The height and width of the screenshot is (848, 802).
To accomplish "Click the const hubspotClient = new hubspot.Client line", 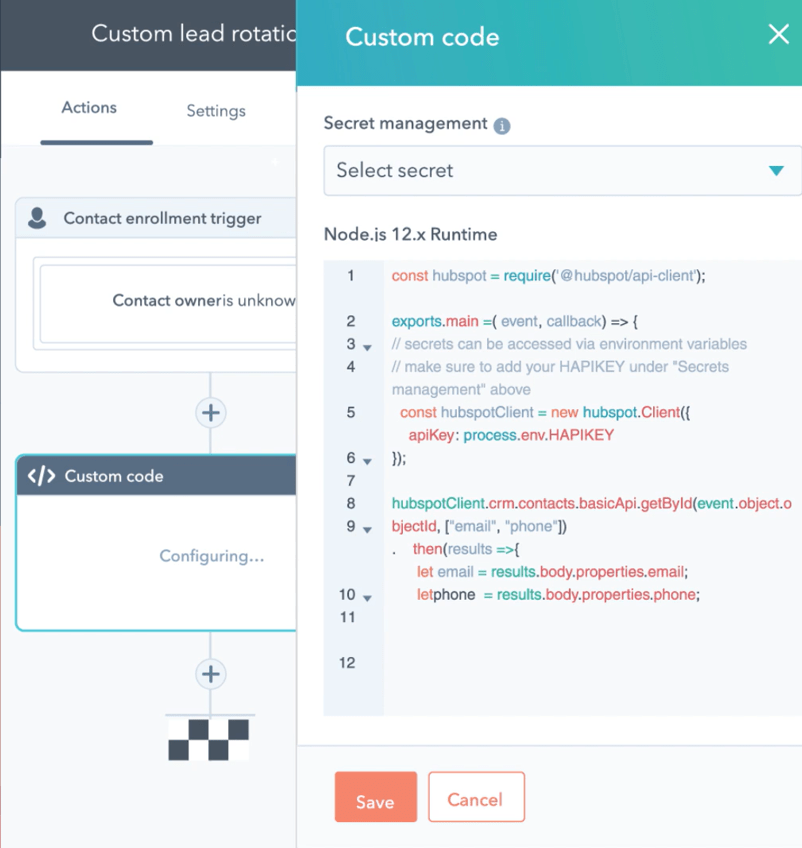I will 545,413.
